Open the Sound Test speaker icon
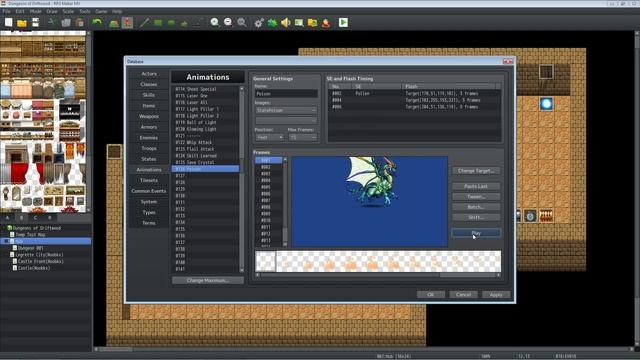The image size is (640, 360). tap(286, 22)
